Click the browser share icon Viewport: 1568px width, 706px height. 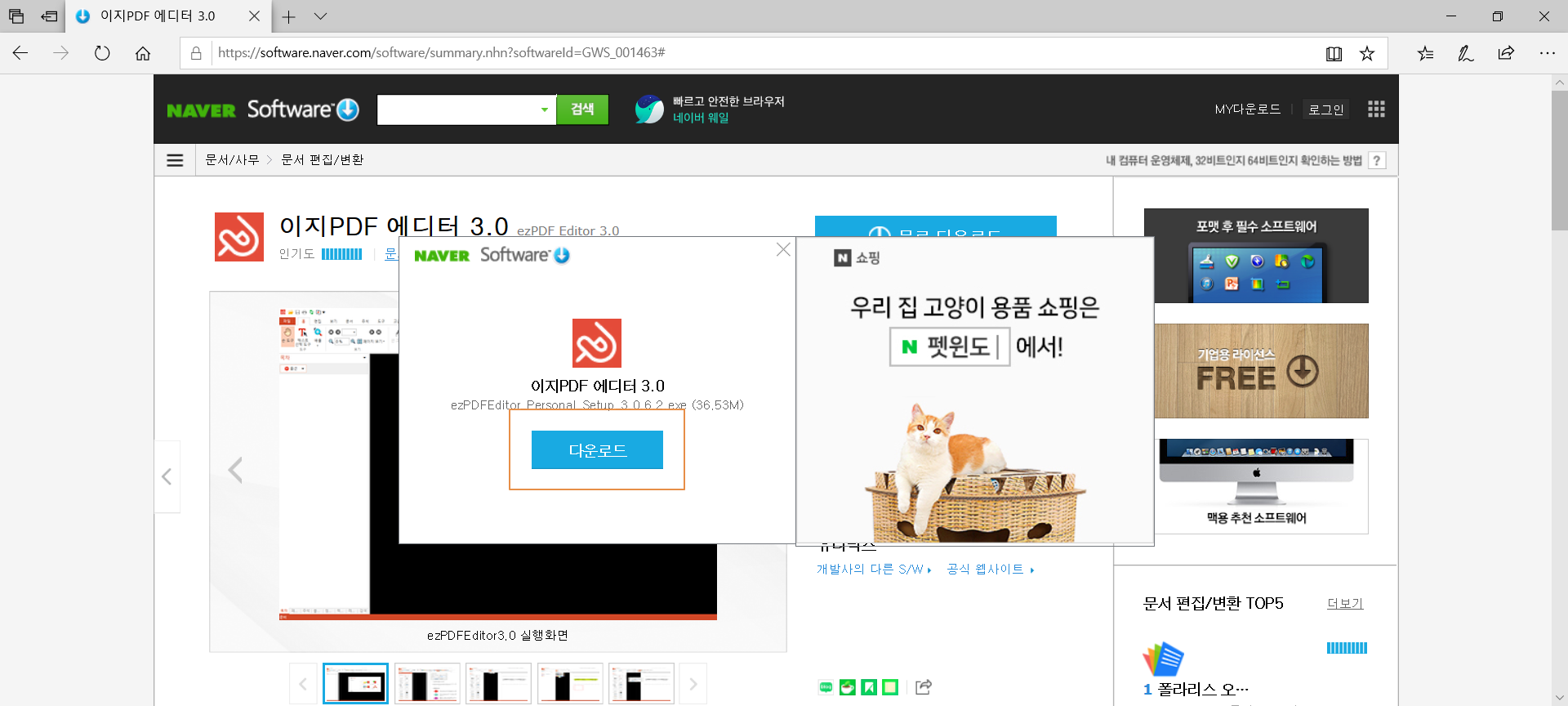pos(1506,53)
